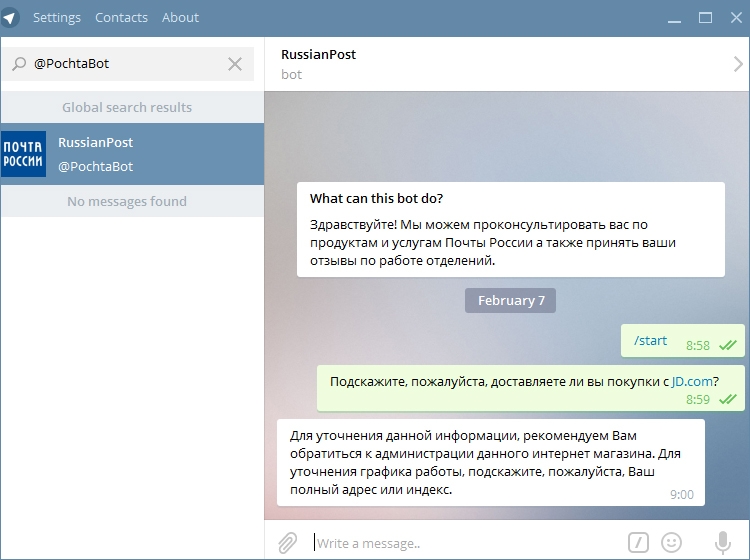Viewport: 750px width, 560px height.
Task: Click the microphone voice message icon
Action: [x=723, y=542]
